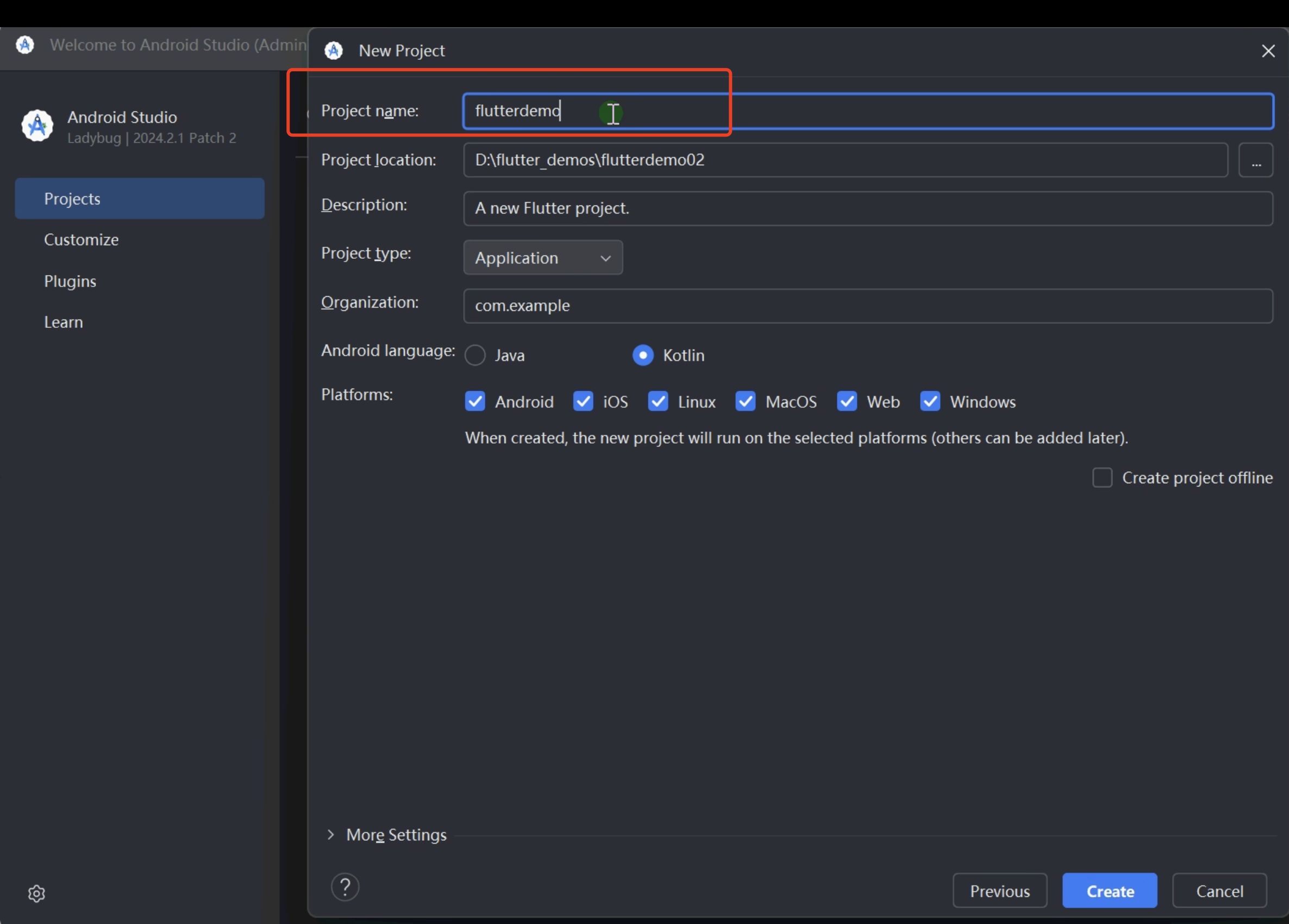Enable Create project offline checkbox
Viewport: 1289px width, 924px height.
point(1102,478)
